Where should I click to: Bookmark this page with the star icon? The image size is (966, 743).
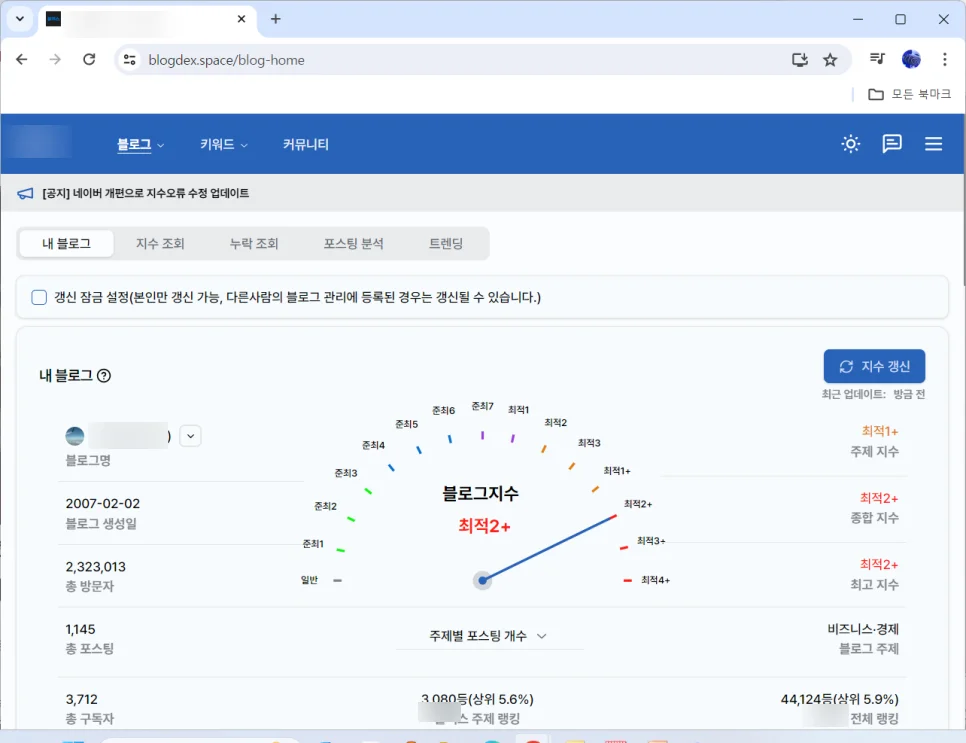coord(830,60)
